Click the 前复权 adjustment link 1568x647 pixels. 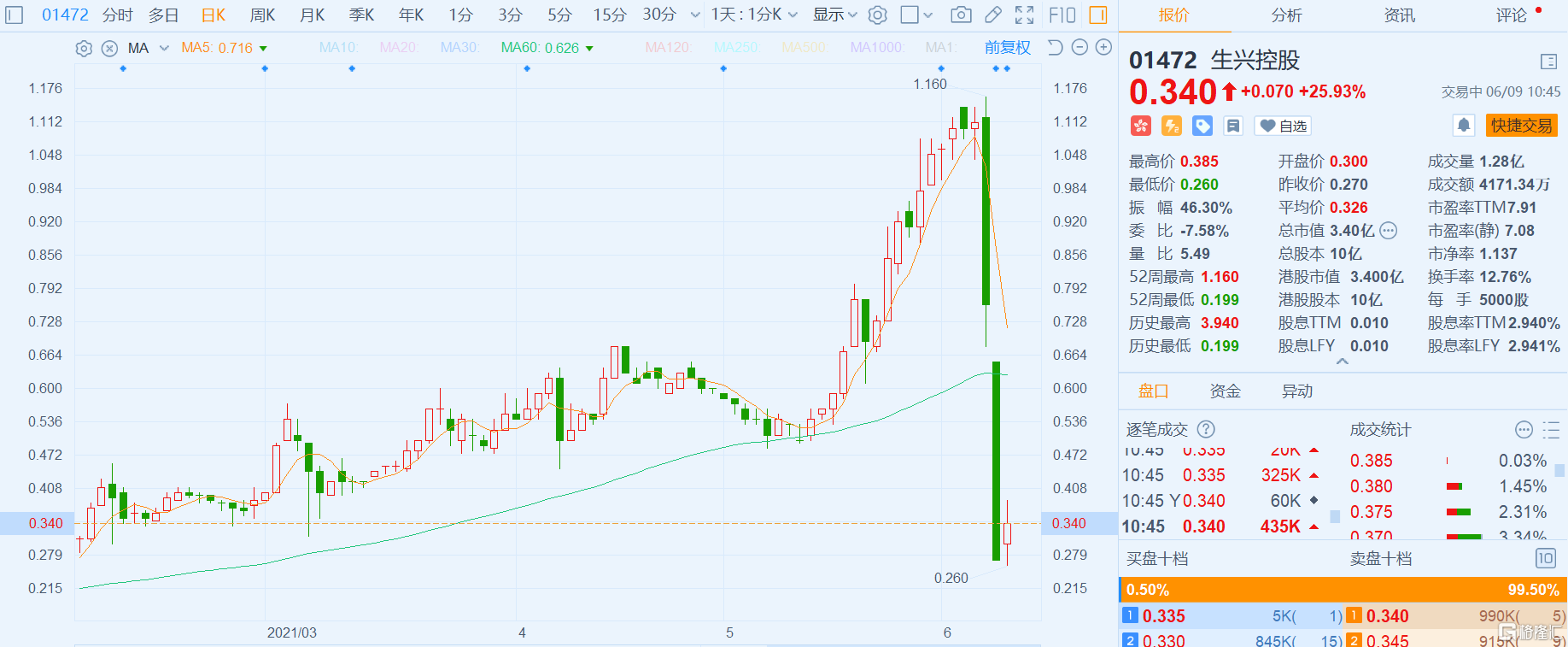(x=1007, y=47)
